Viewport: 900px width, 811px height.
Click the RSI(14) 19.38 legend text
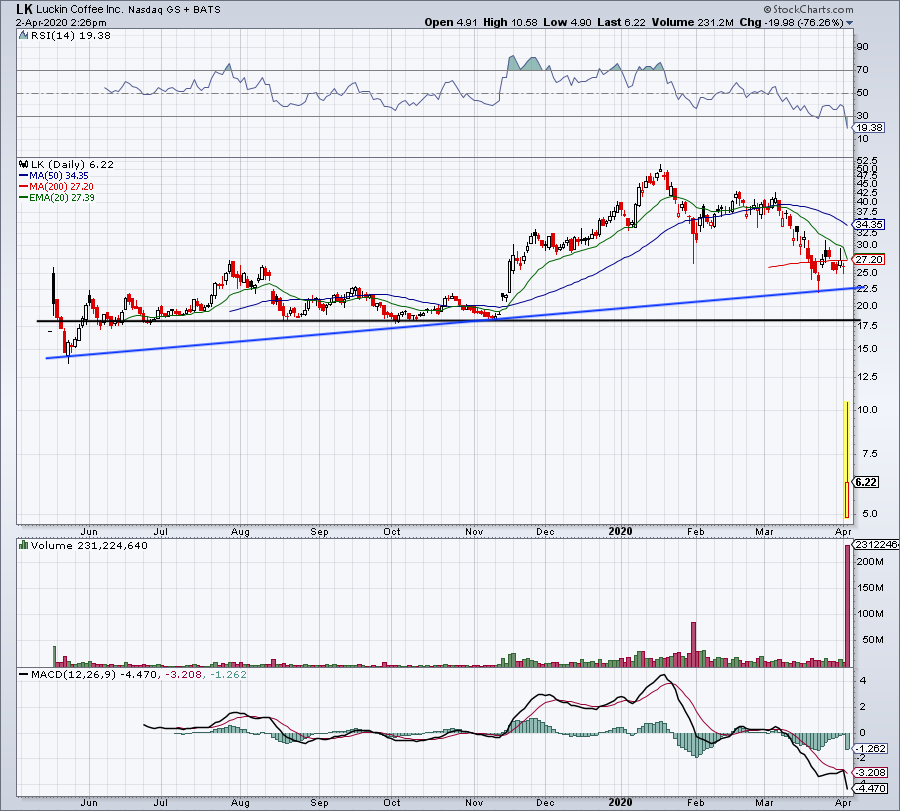coord(70,36)
